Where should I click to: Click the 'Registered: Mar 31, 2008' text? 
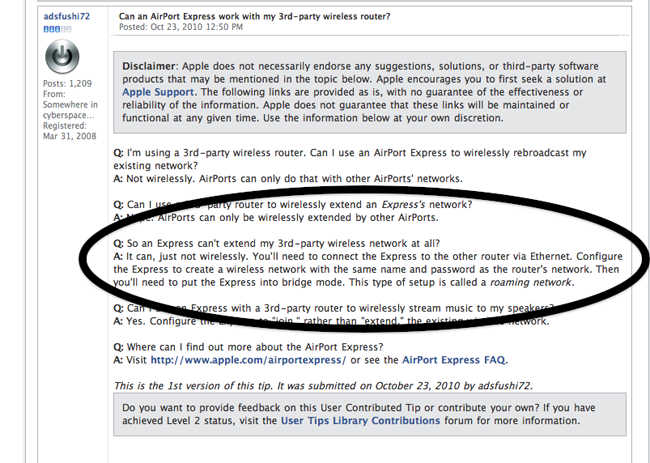pyautogui.click(x=70, y=131)
